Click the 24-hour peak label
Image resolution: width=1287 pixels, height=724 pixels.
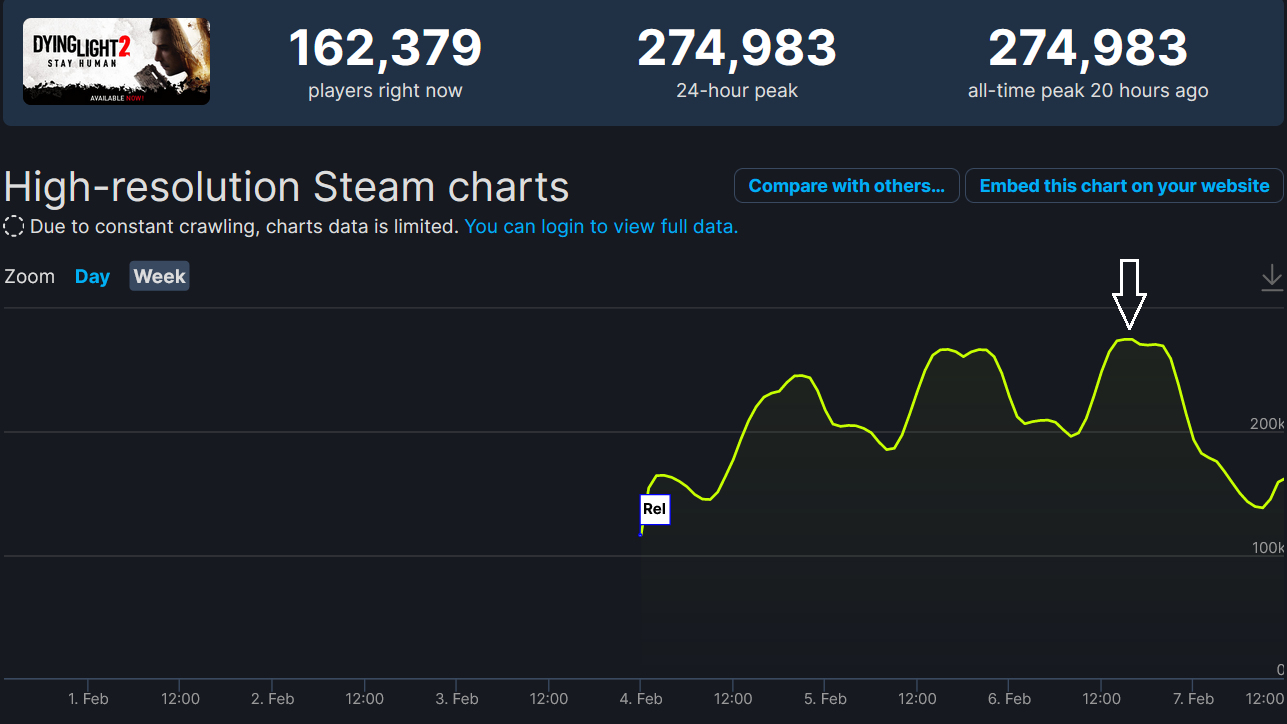click(737, 91)
